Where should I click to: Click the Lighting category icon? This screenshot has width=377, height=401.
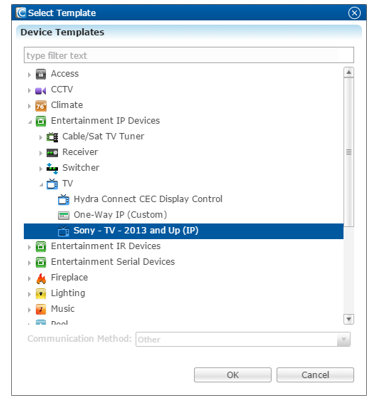click(x=41, y=294)
